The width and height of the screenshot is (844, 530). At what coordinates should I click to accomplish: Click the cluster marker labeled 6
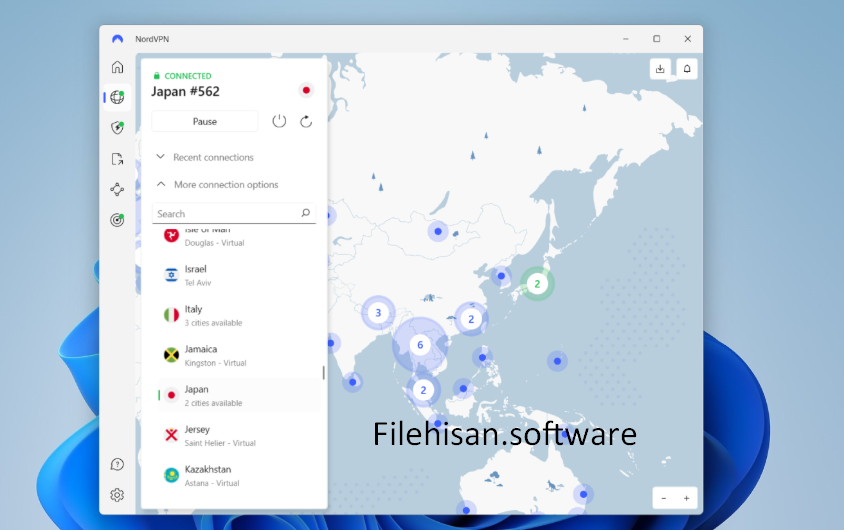coord(420,345)
